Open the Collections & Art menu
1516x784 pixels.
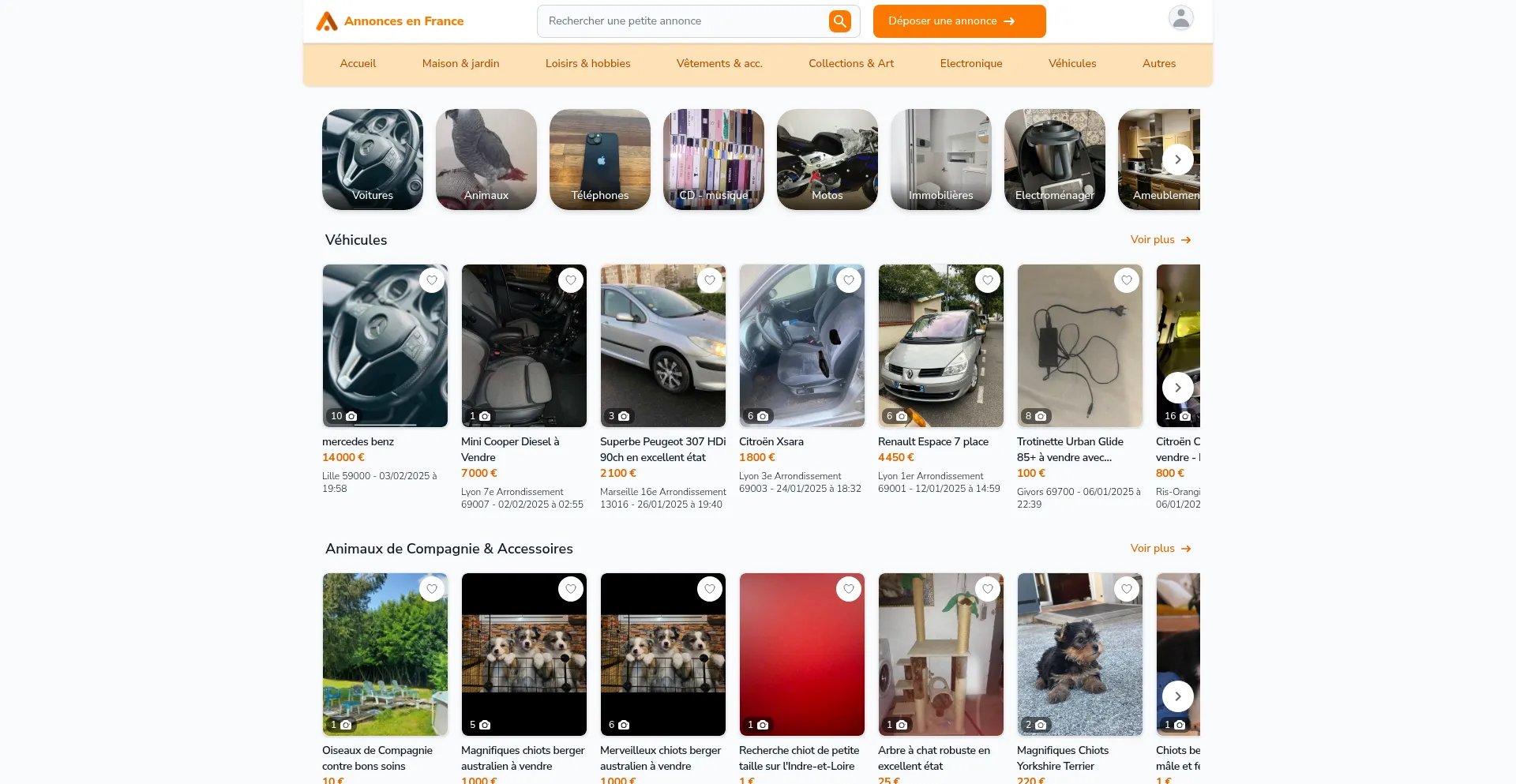click(851, 64)
